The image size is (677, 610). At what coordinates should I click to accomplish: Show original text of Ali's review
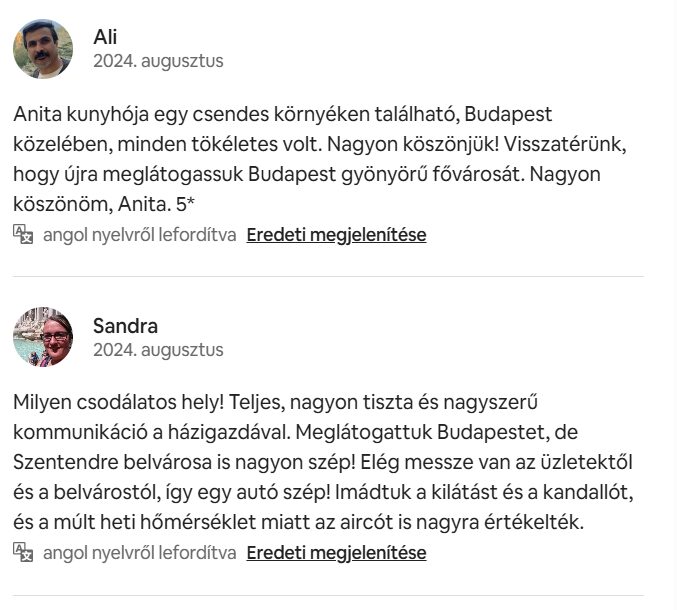(x=336, y=235)
